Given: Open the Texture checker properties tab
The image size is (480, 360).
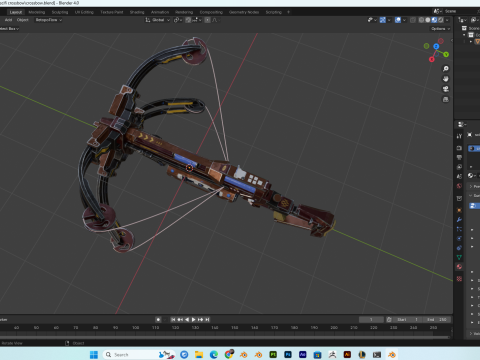Looking at the screenshot, I should 459,279.
